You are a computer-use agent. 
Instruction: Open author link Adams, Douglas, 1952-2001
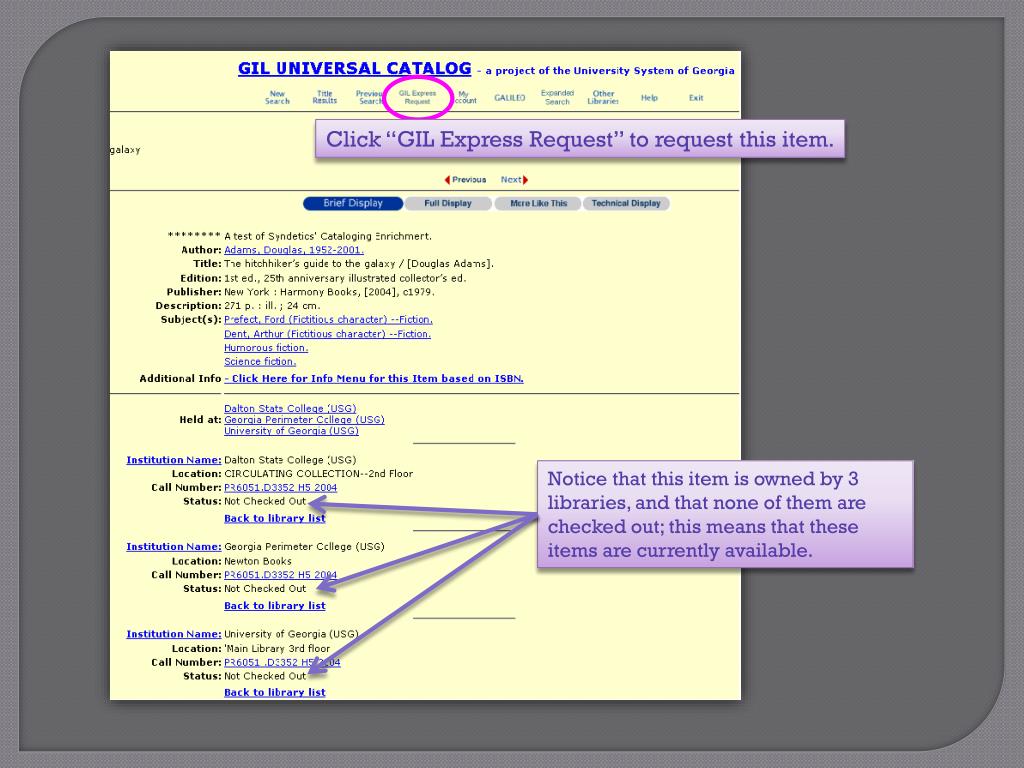pos(294,250)
